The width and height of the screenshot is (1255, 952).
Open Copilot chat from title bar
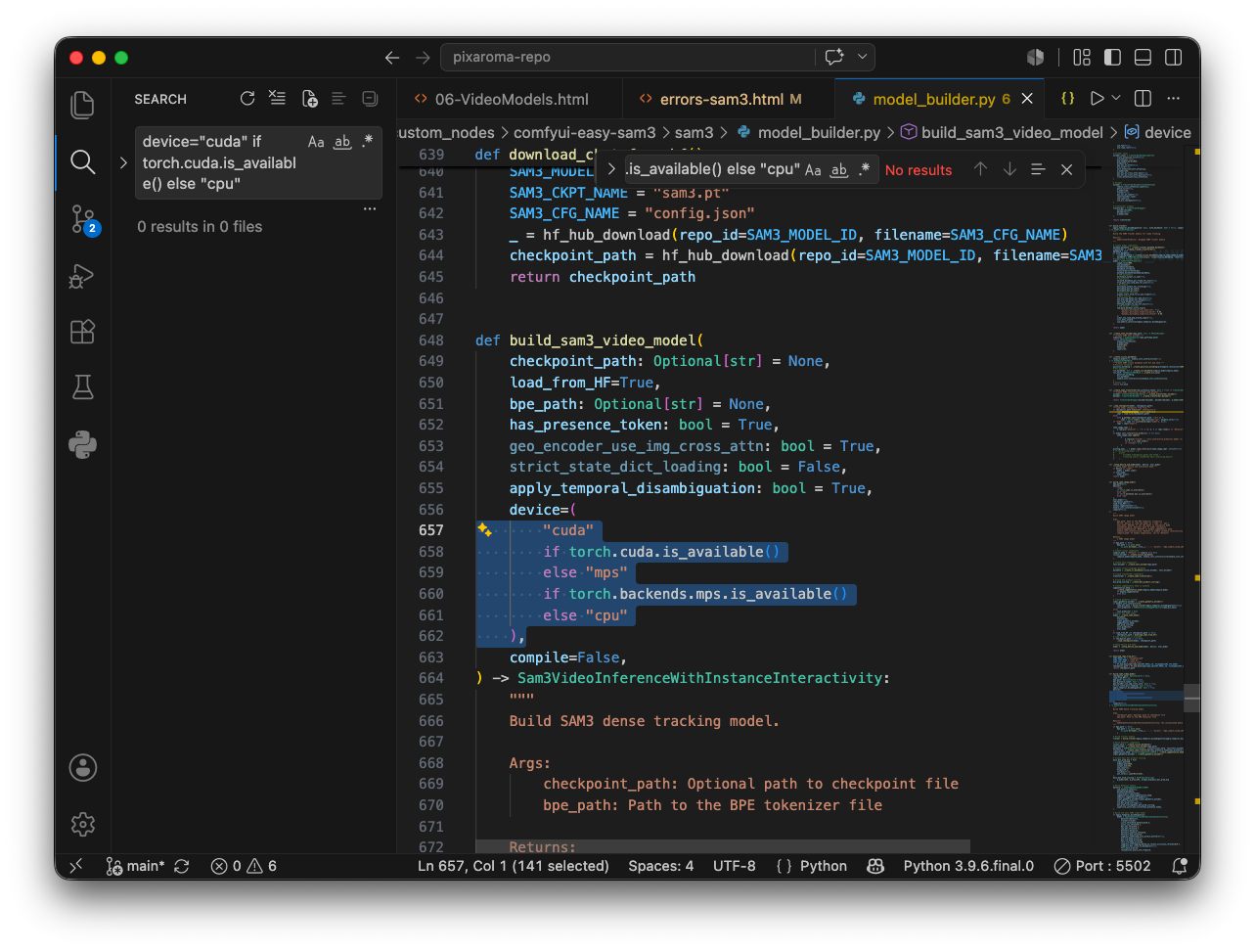point(834,57)
